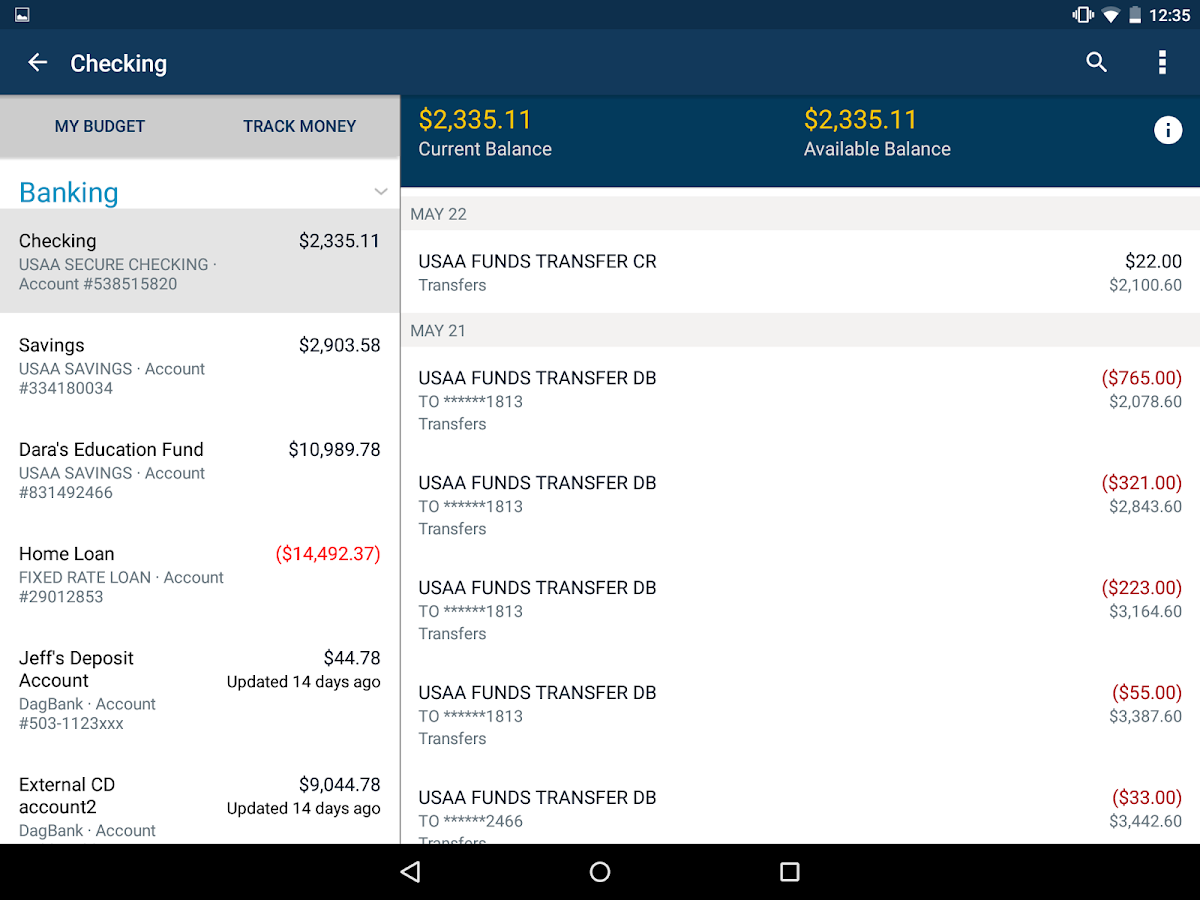Image resolution: width=1200 pixels, height=900 pixels.
Task: Tap the Android back navigation button
Action: [x=410, y=872]
